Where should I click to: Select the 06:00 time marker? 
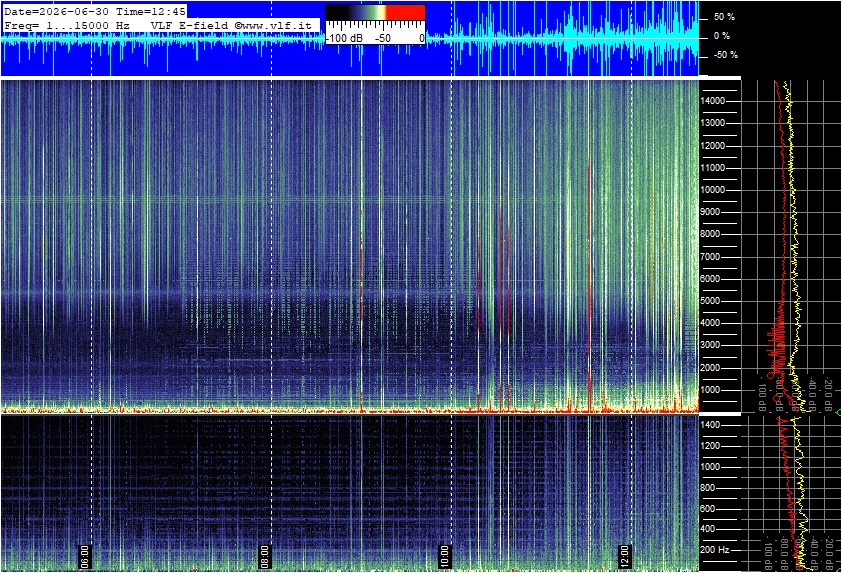coord(85,556)
